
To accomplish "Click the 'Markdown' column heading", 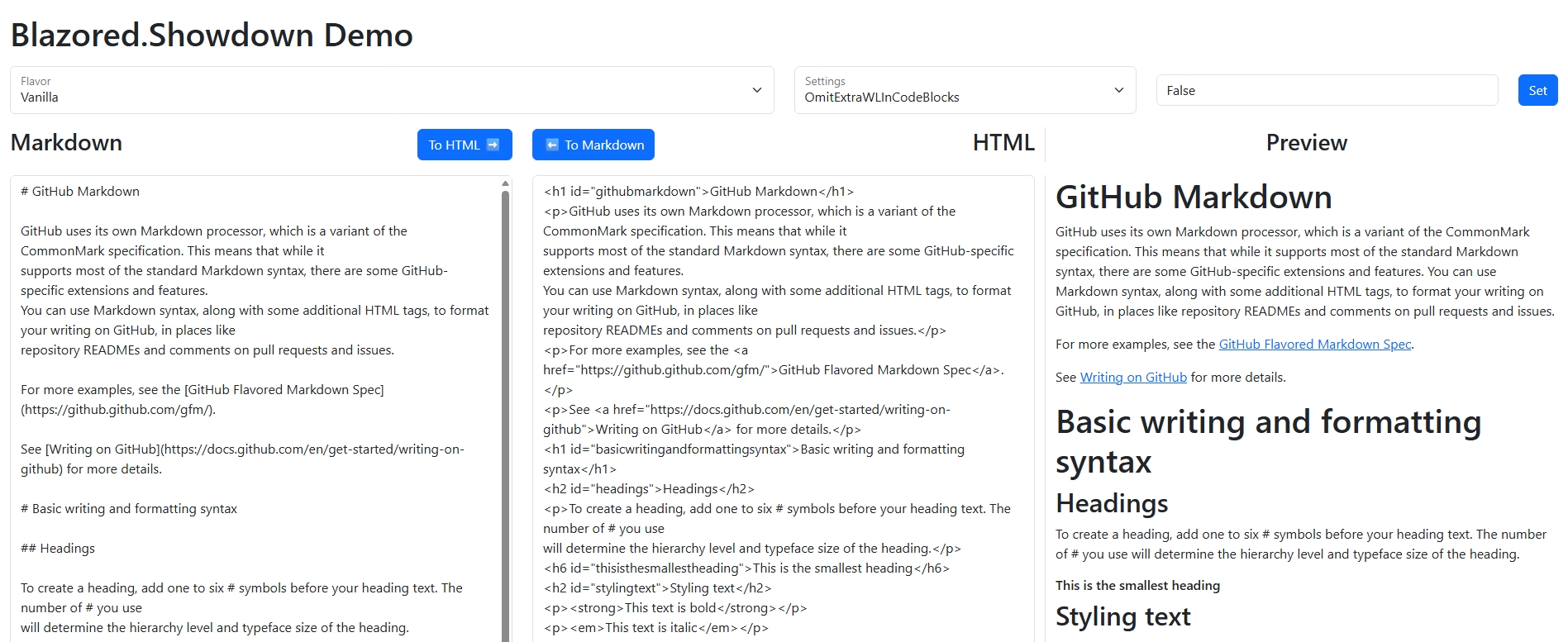I will (x=66, y=142).
